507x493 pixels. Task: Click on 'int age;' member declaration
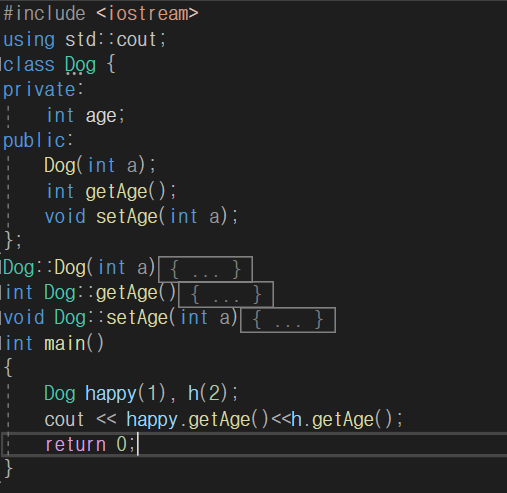pyautogui.click(x=85, y=116)
